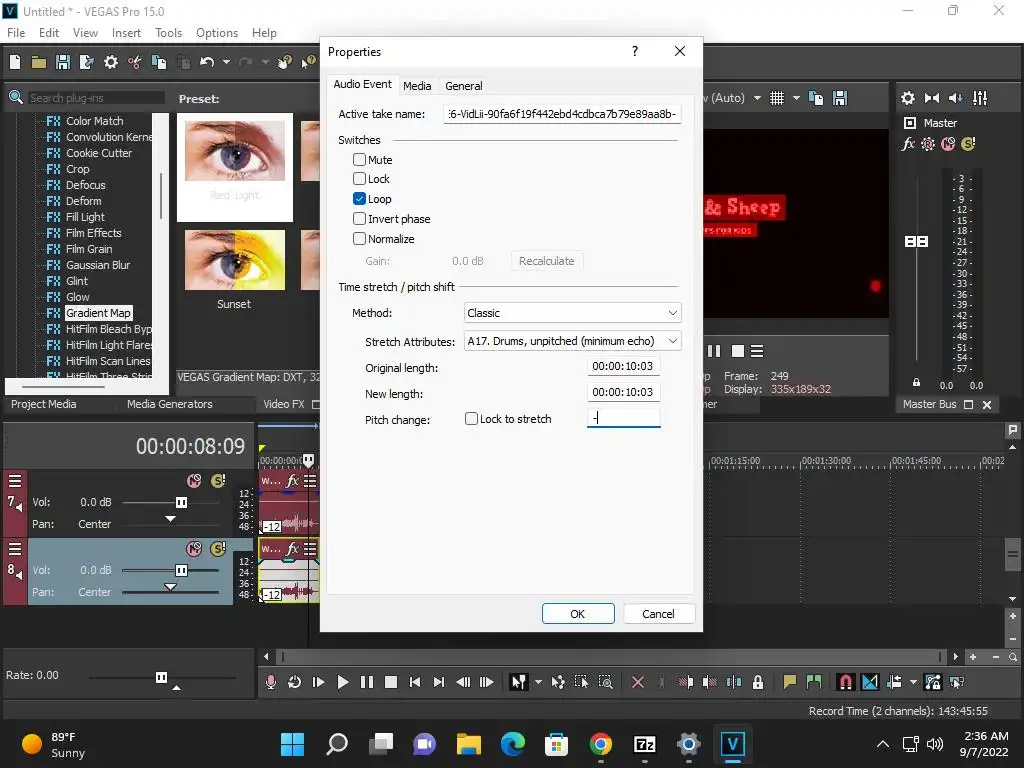
Task: Switch to General tab in Properties
Action: (464, 86)
